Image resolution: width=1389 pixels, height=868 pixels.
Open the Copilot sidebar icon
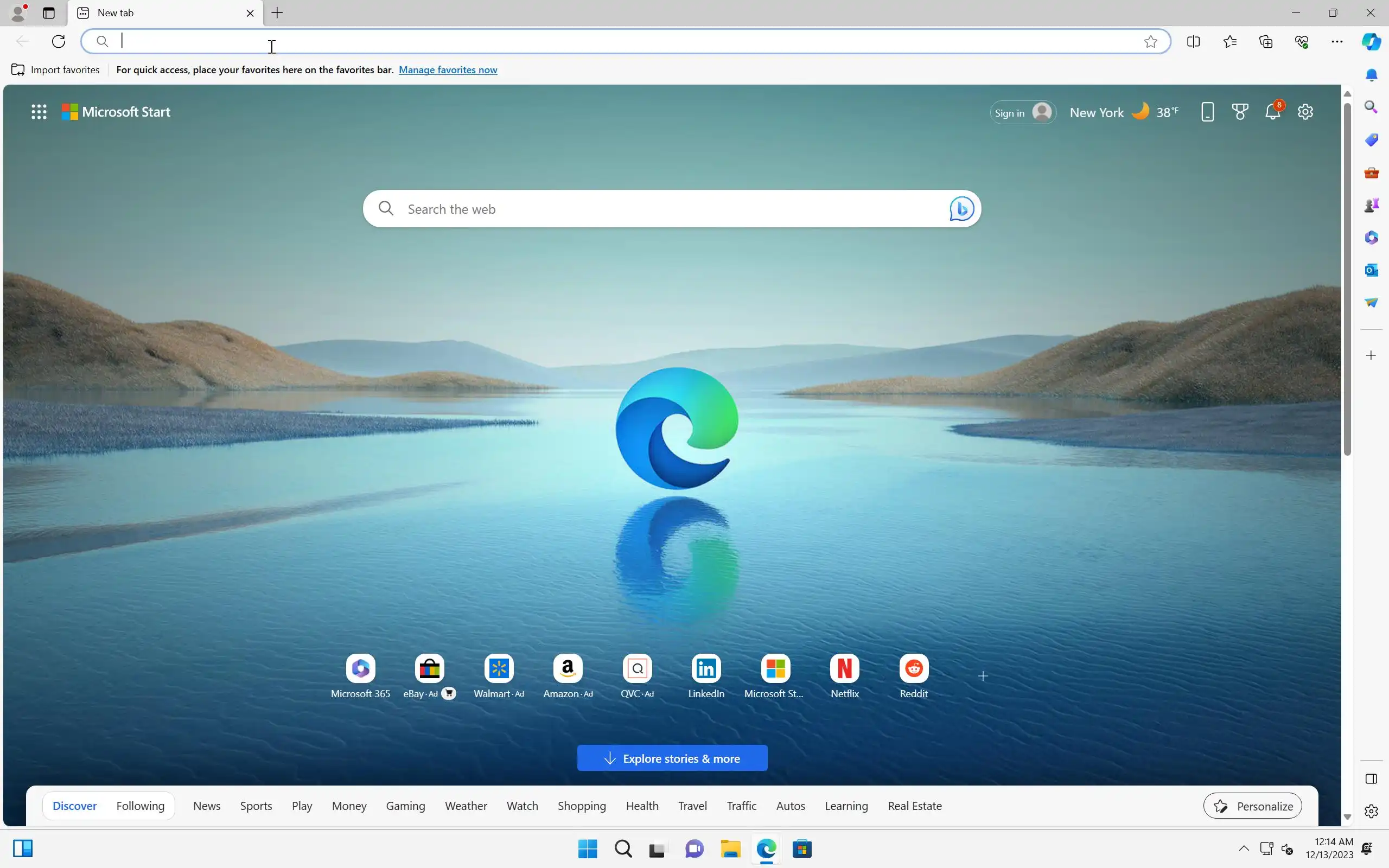tap(1371, 41)
